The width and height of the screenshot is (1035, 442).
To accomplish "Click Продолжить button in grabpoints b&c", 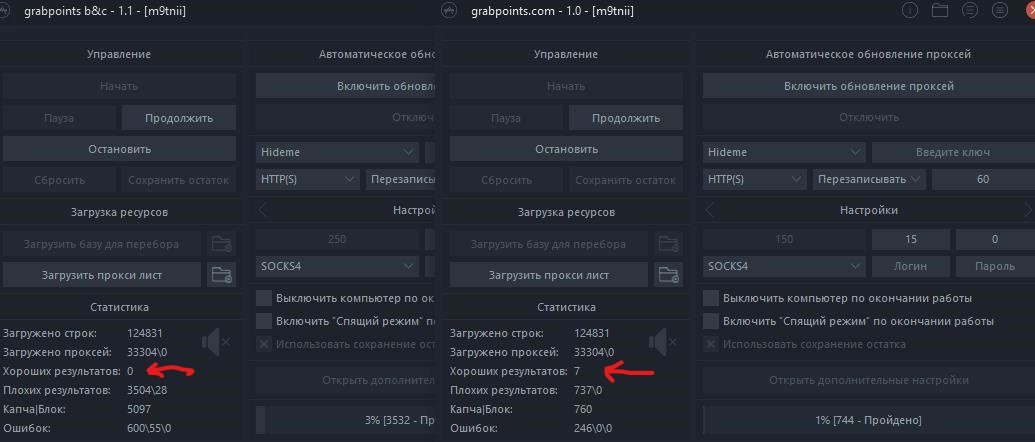I will [x=179, y=118].
